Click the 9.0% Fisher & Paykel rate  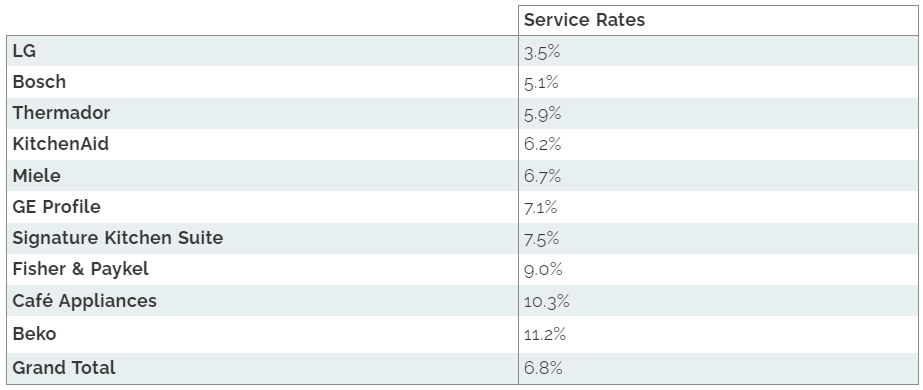(x=718, y=269)
